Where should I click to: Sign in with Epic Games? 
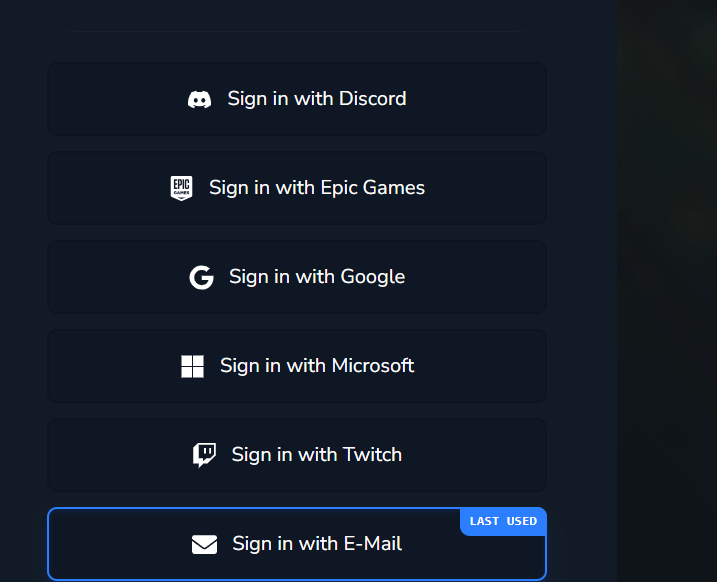point(297,188)
